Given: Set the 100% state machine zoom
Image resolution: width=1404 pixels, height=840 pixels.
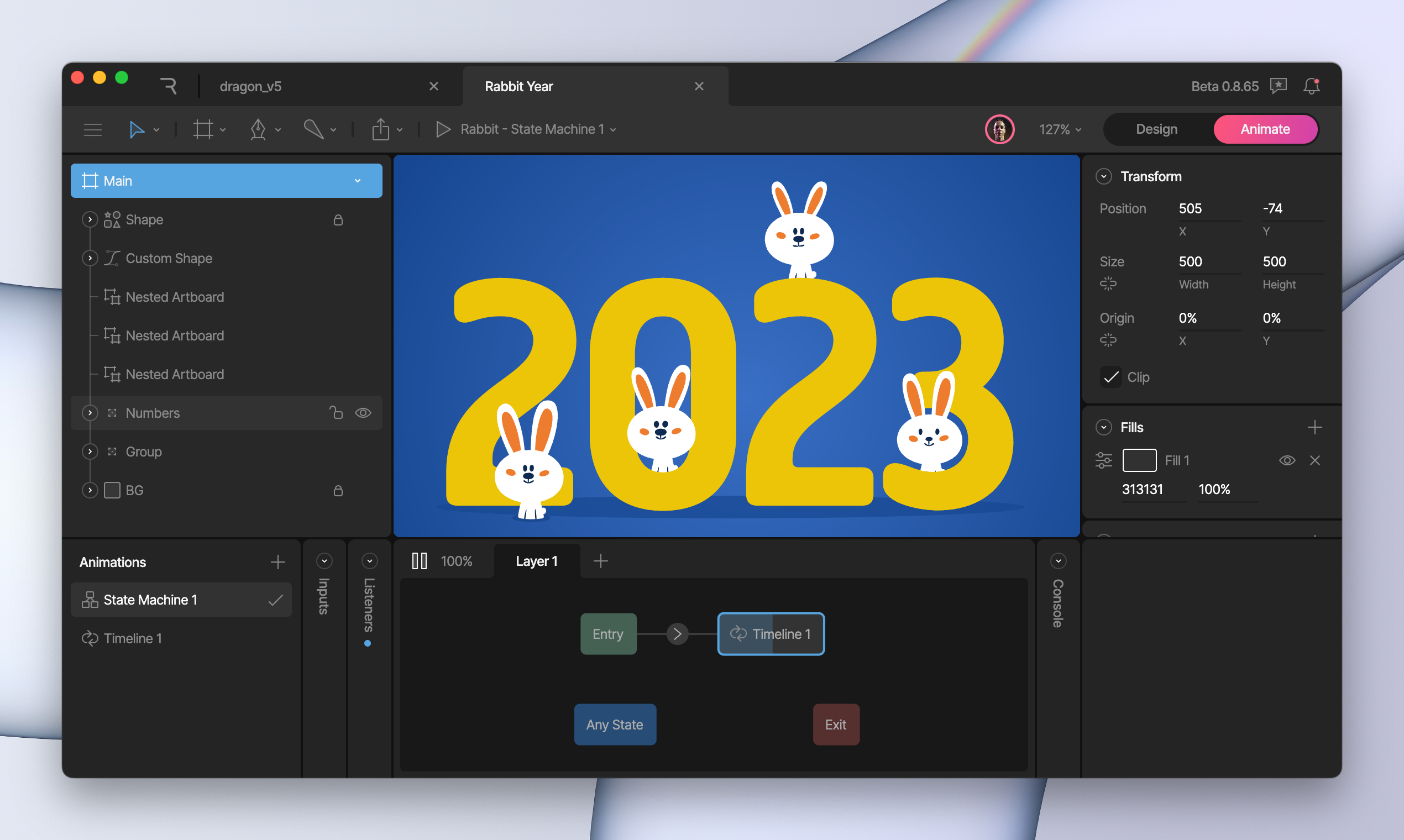Looking at the screenshot, I should pyautogui.click(x=457, y=561).
